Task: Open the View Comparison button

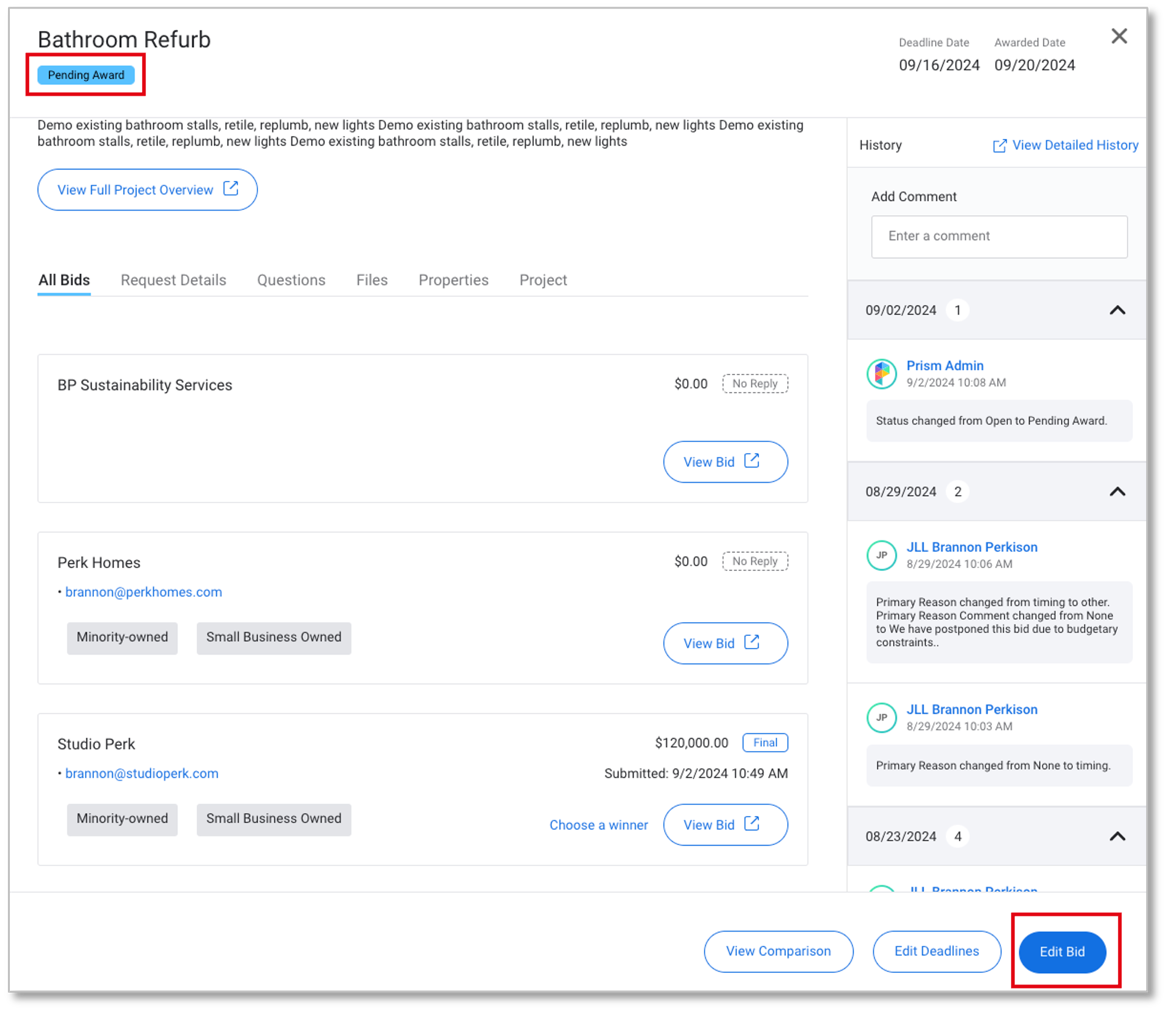Action: point(778,952)
